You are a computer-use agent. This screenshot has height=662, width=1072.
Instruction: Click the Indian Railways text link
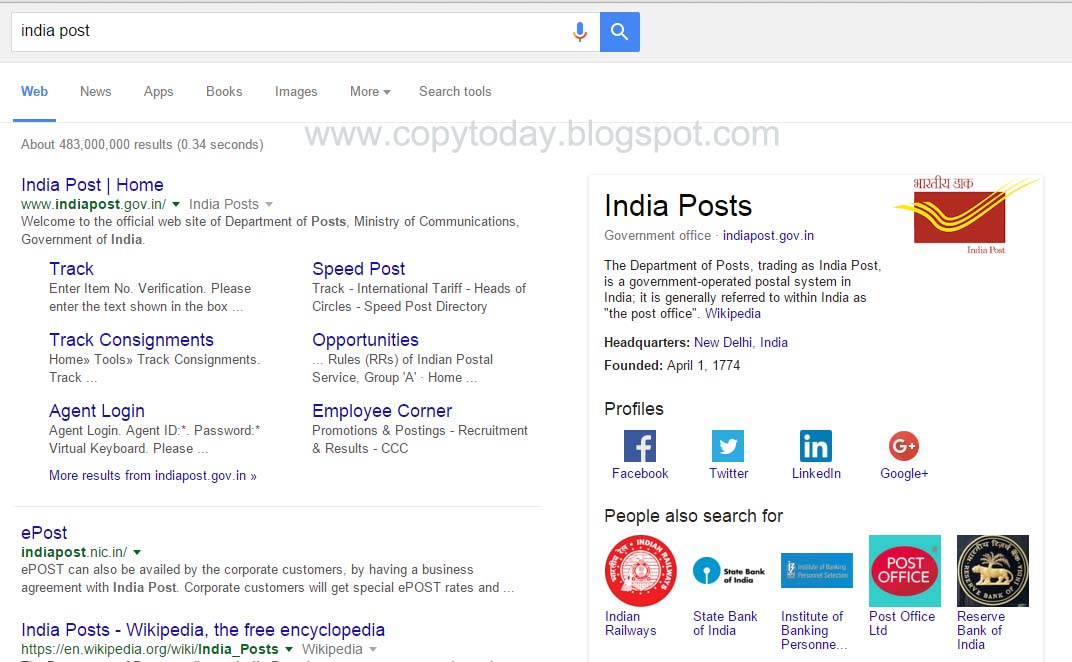pyautogui.click(x=630, y=624)
